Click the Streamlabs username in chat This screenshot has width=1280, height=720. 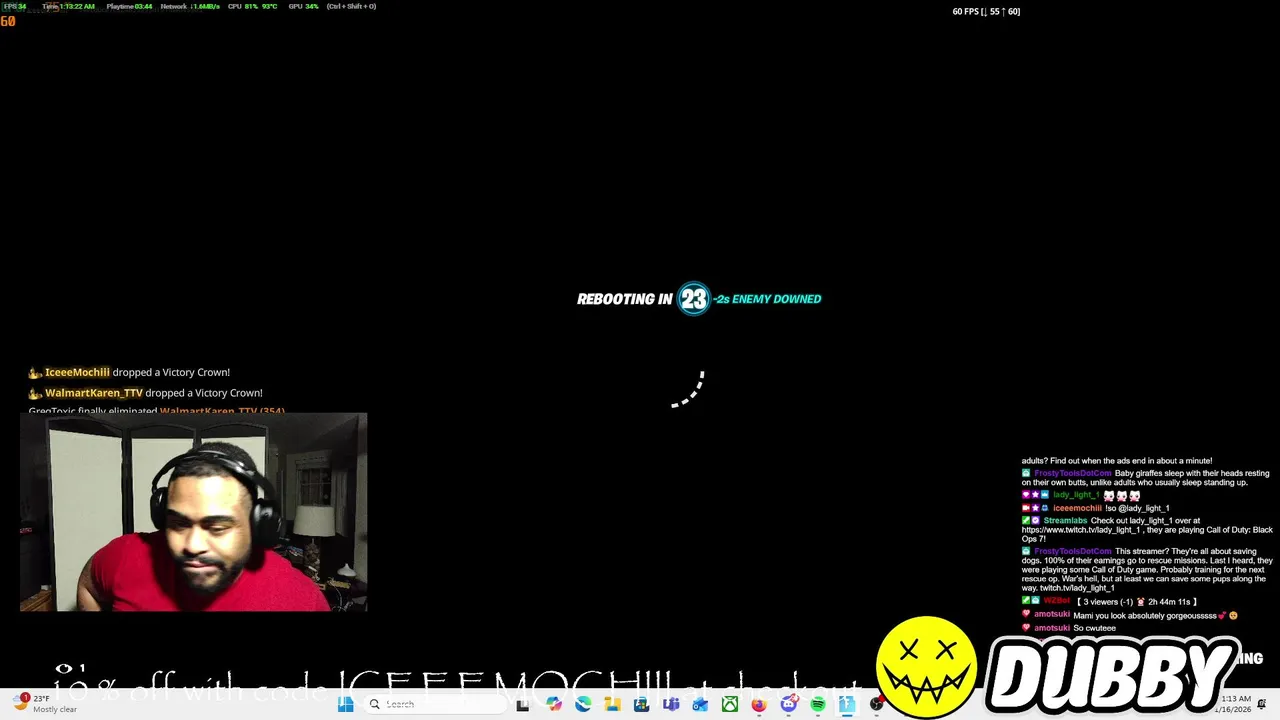pyautogui.click(x=1065, y=521)
